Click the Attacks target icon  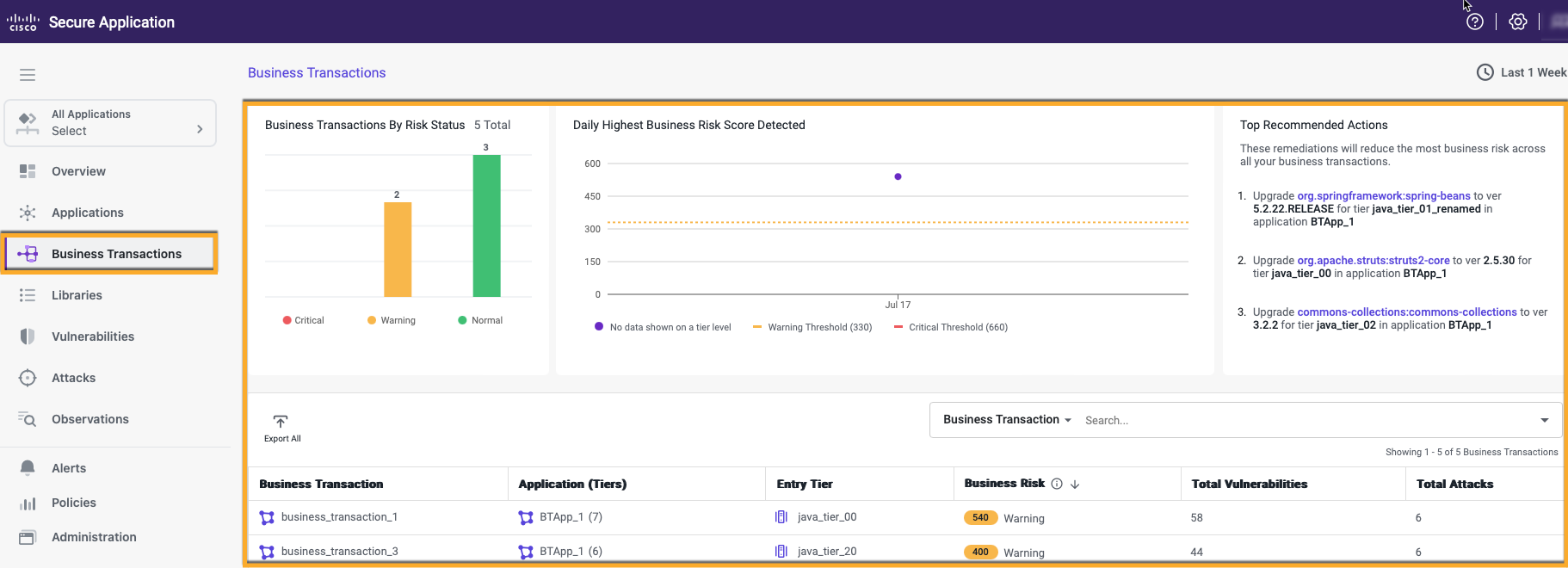point(28,378)
